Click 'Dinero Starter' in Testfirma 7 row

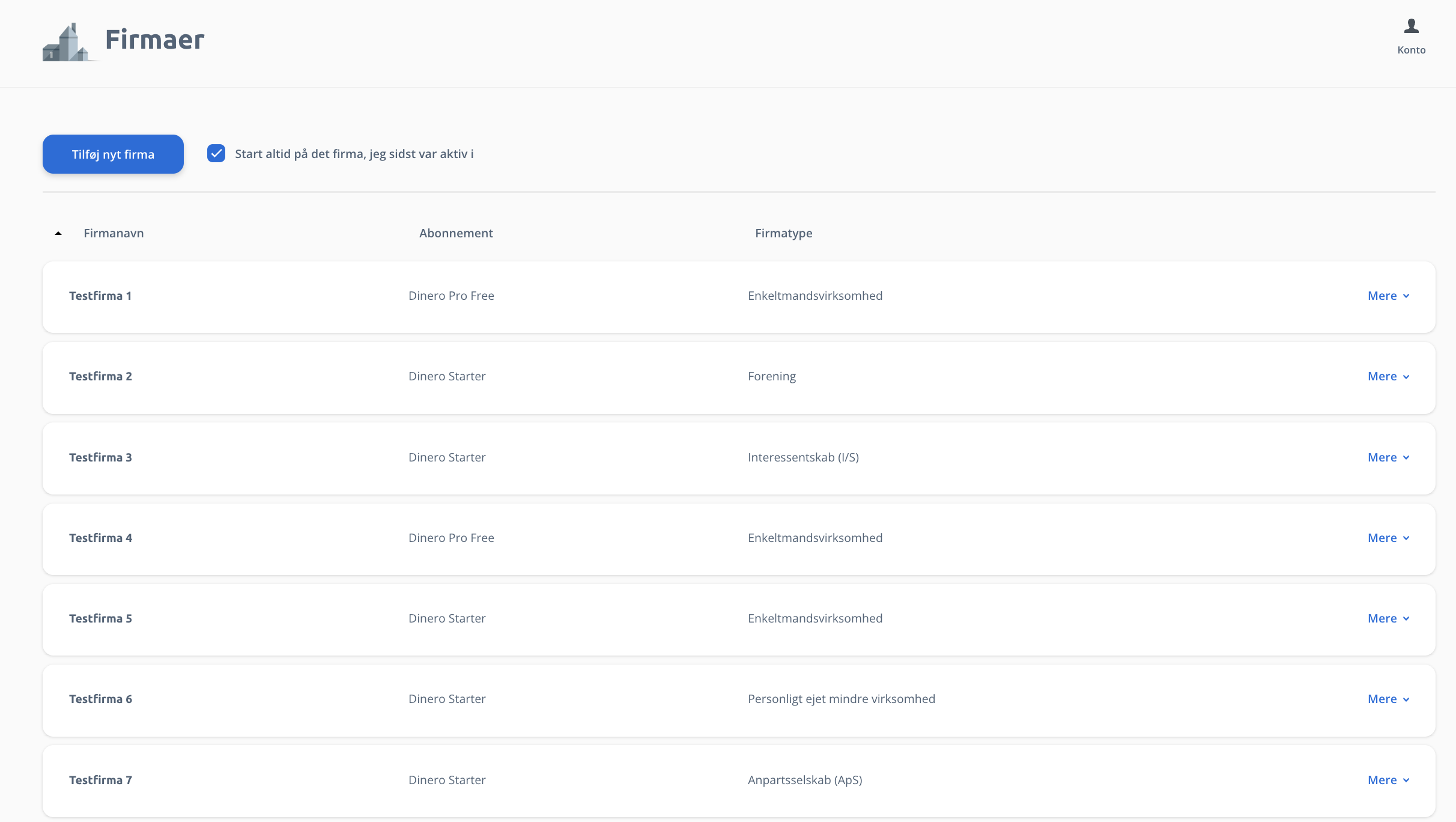click(x=447, y=780)
